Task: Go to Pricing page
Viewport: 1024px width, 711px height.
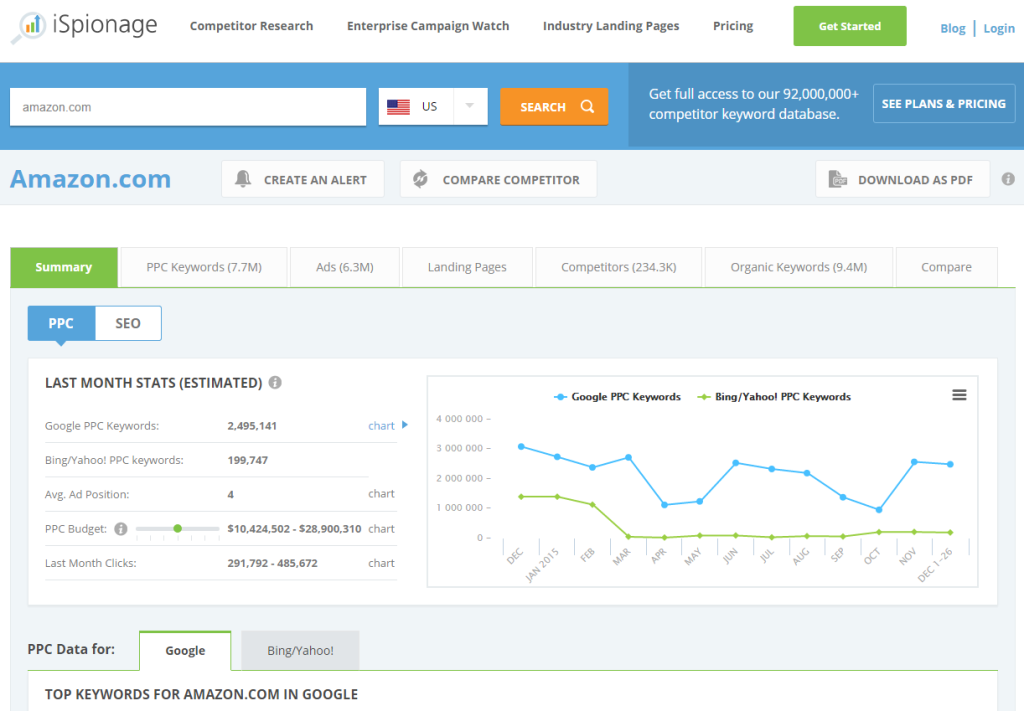Action: point(733,26)
